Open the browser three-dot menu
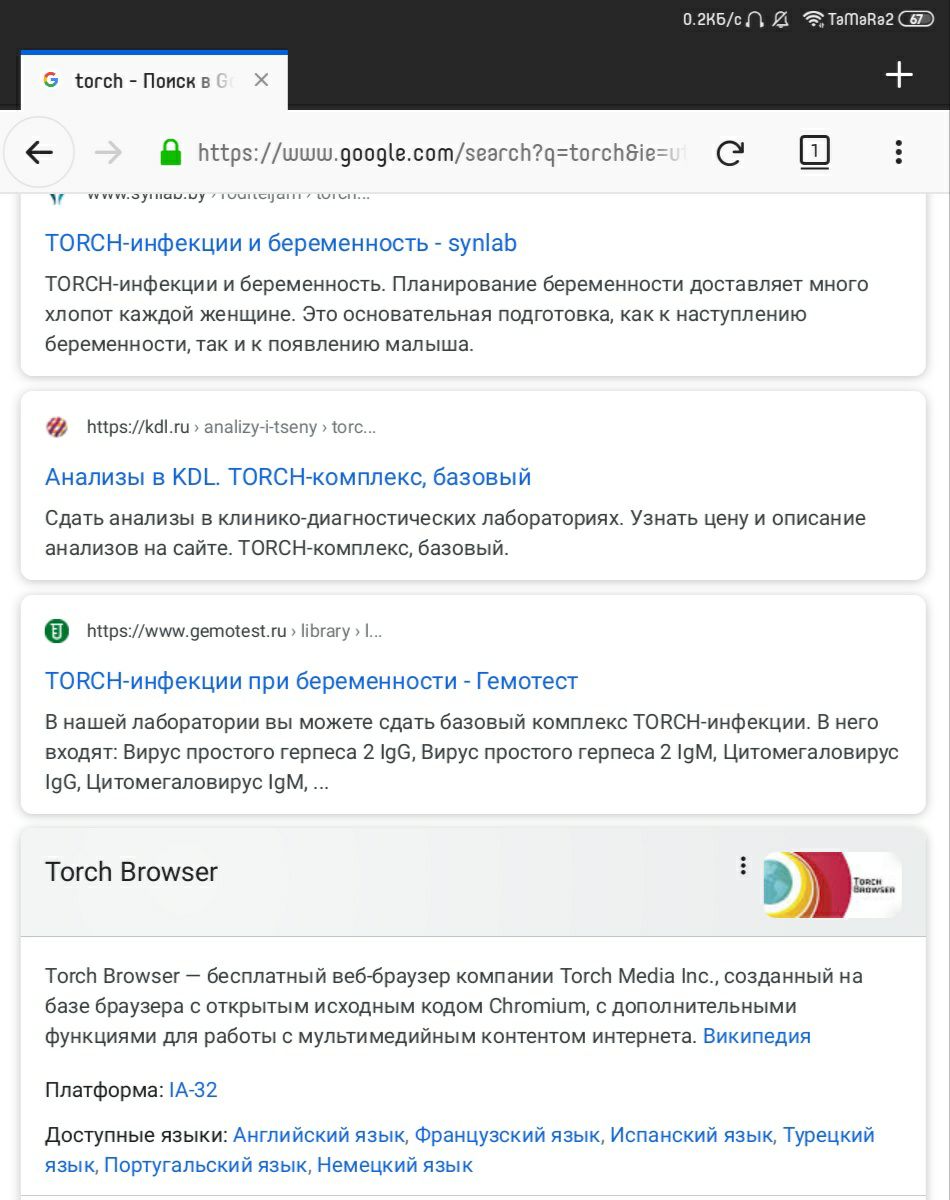 click(x=898, y=152)
